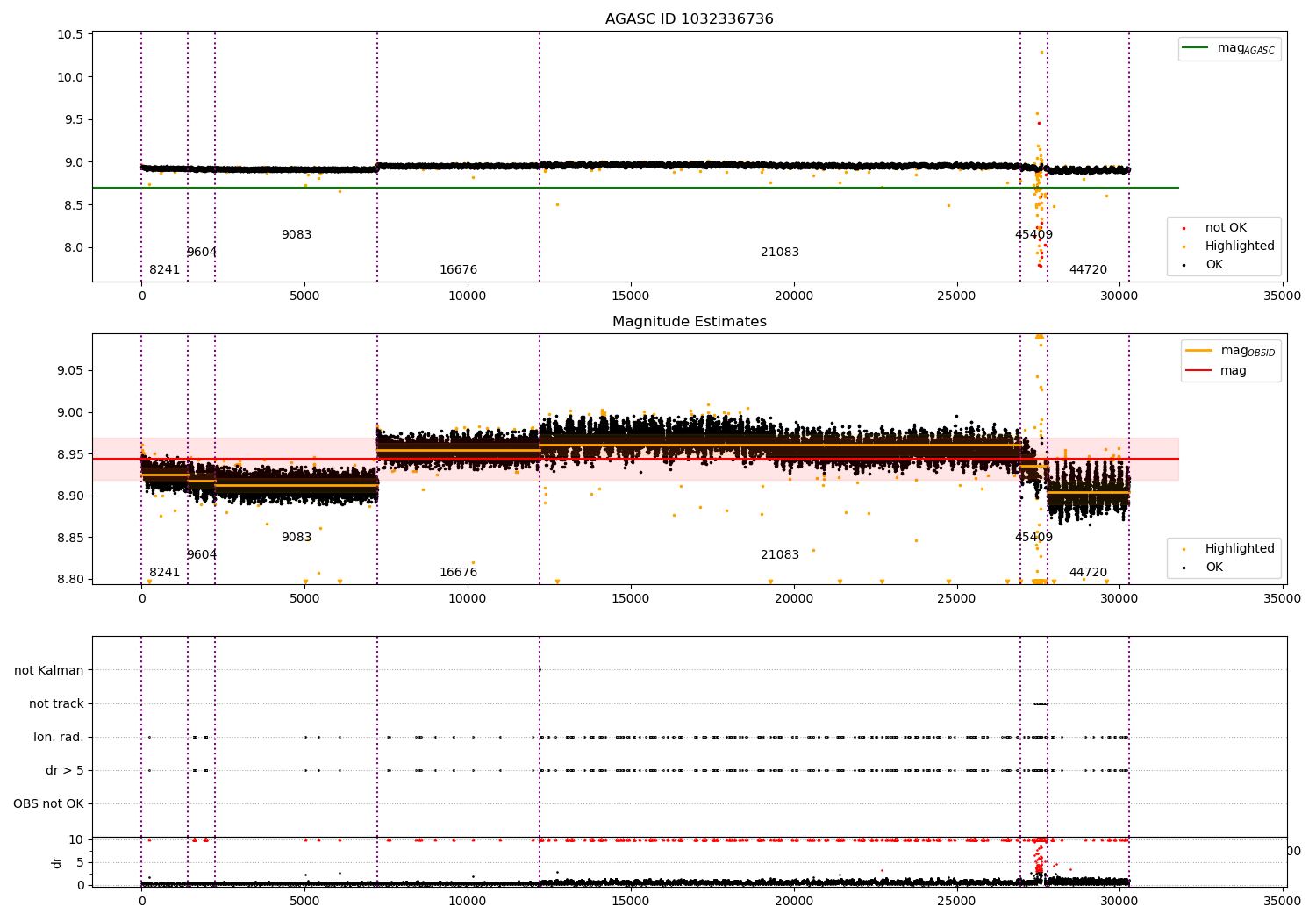
Task: Click the 'not Kalman' row label
Action: click(49, 671)
